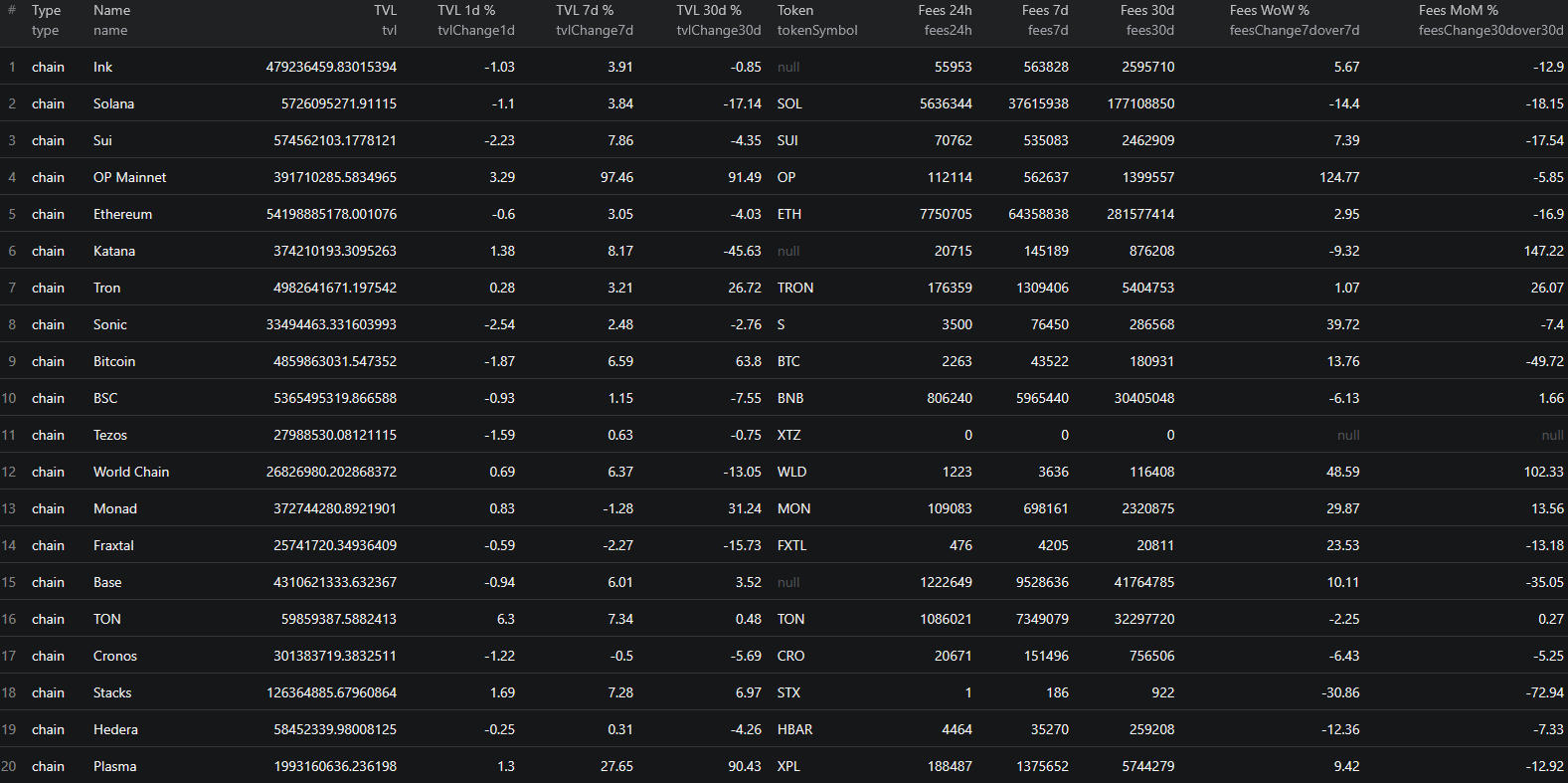Click the Bitcoin BTC token cell
Image resolution: width=1568 pixels, height=783 pixels.
coord(788,362)
